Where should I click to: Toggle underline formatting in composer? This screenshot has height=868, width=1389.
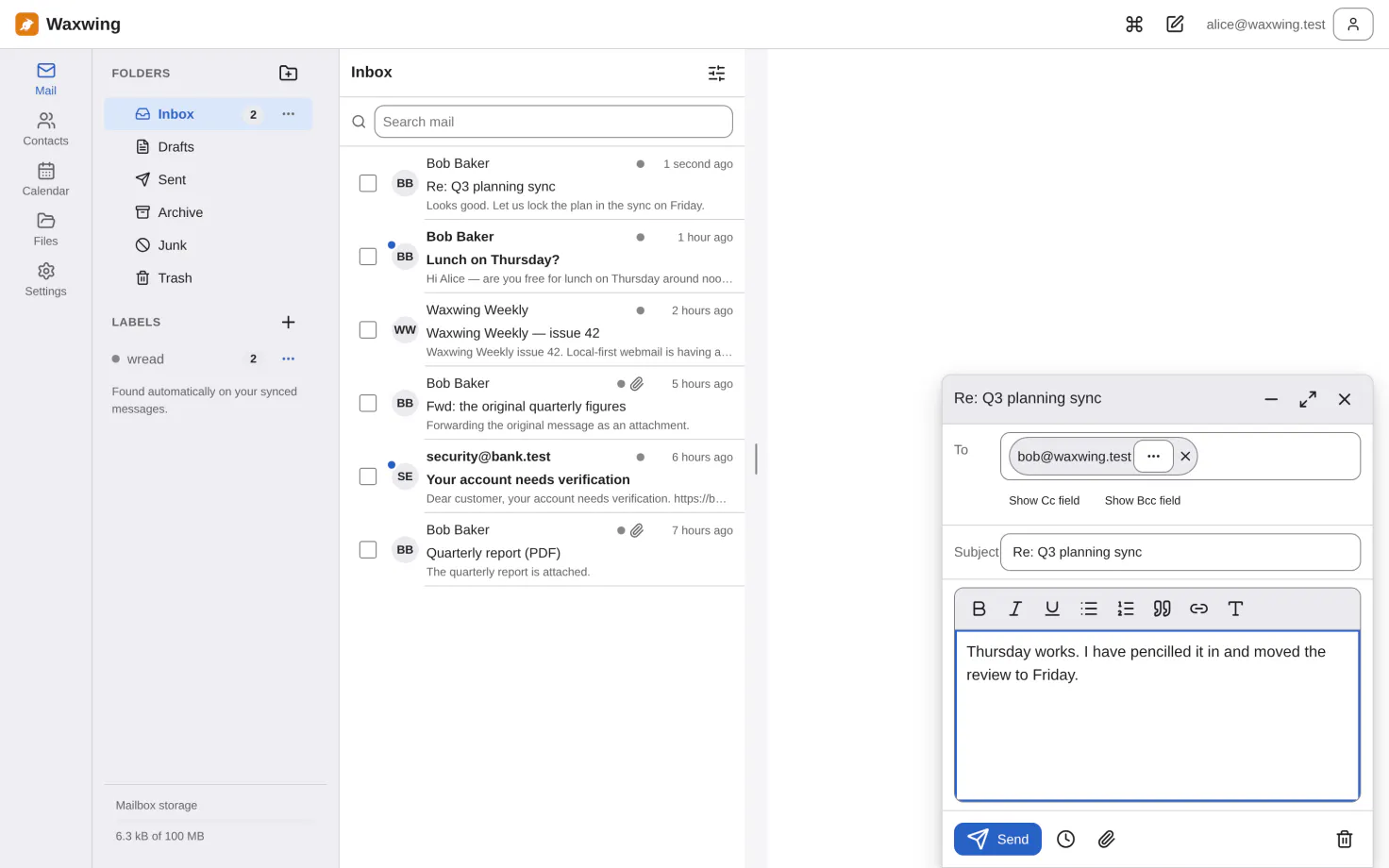pos(1052,609)
